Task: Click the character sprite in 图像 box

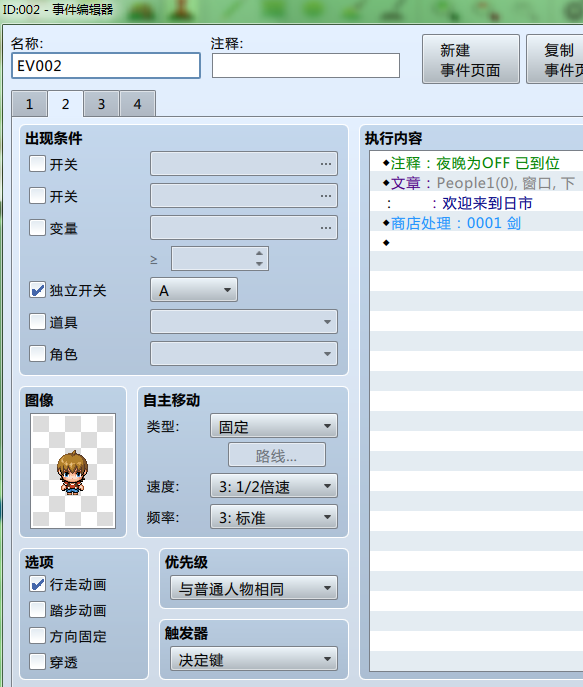Action: [x=73, y=471]
